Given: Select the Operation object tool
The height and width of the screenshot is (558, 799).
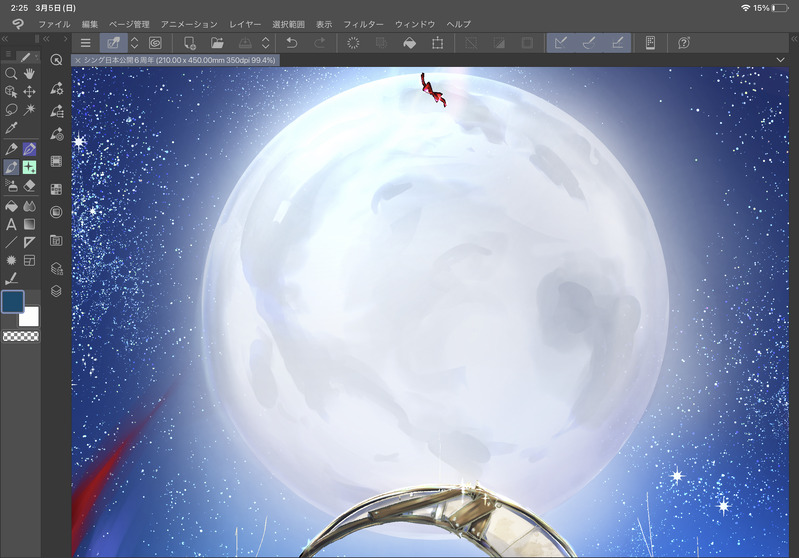Looking at the screenshot, I should (x=11, y=92).
